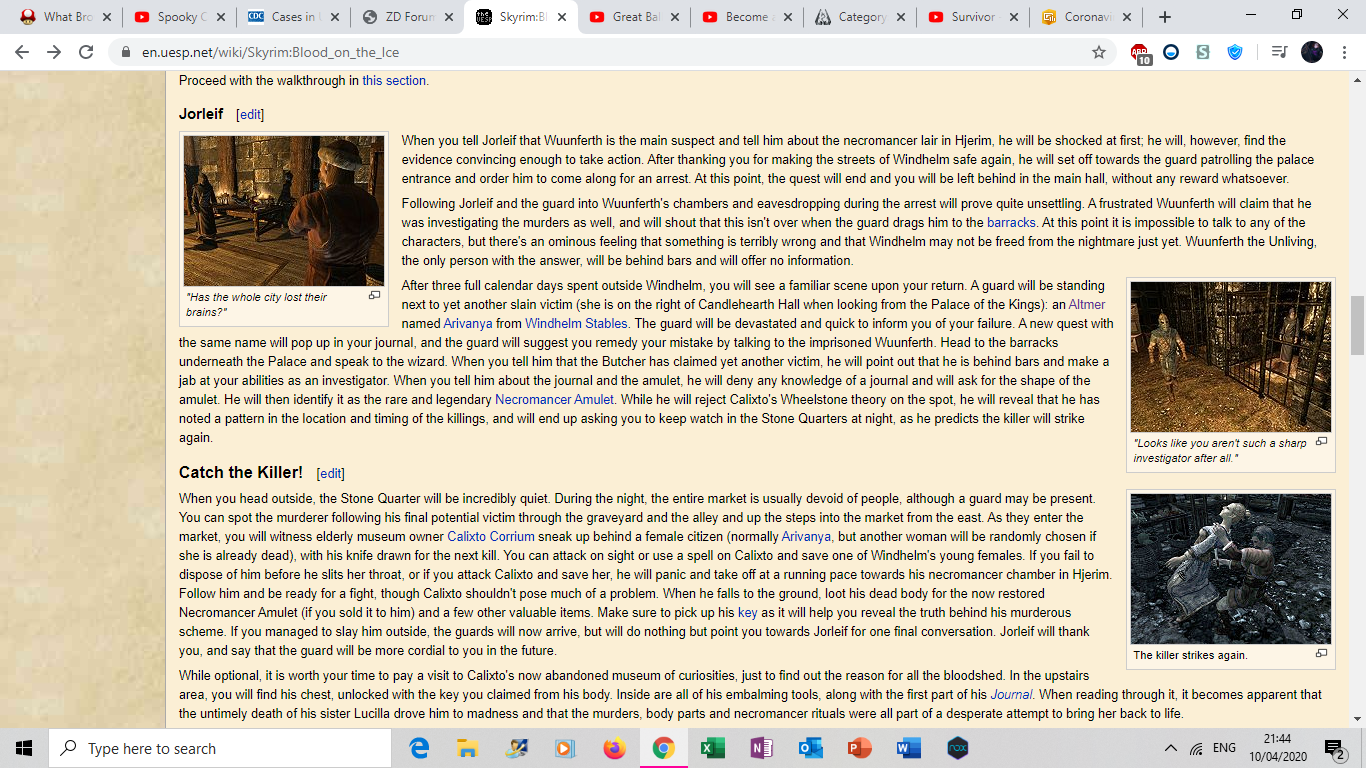Go back to the previous page
Viewport: 1366px width, 768px height.
tap(22, 52)
